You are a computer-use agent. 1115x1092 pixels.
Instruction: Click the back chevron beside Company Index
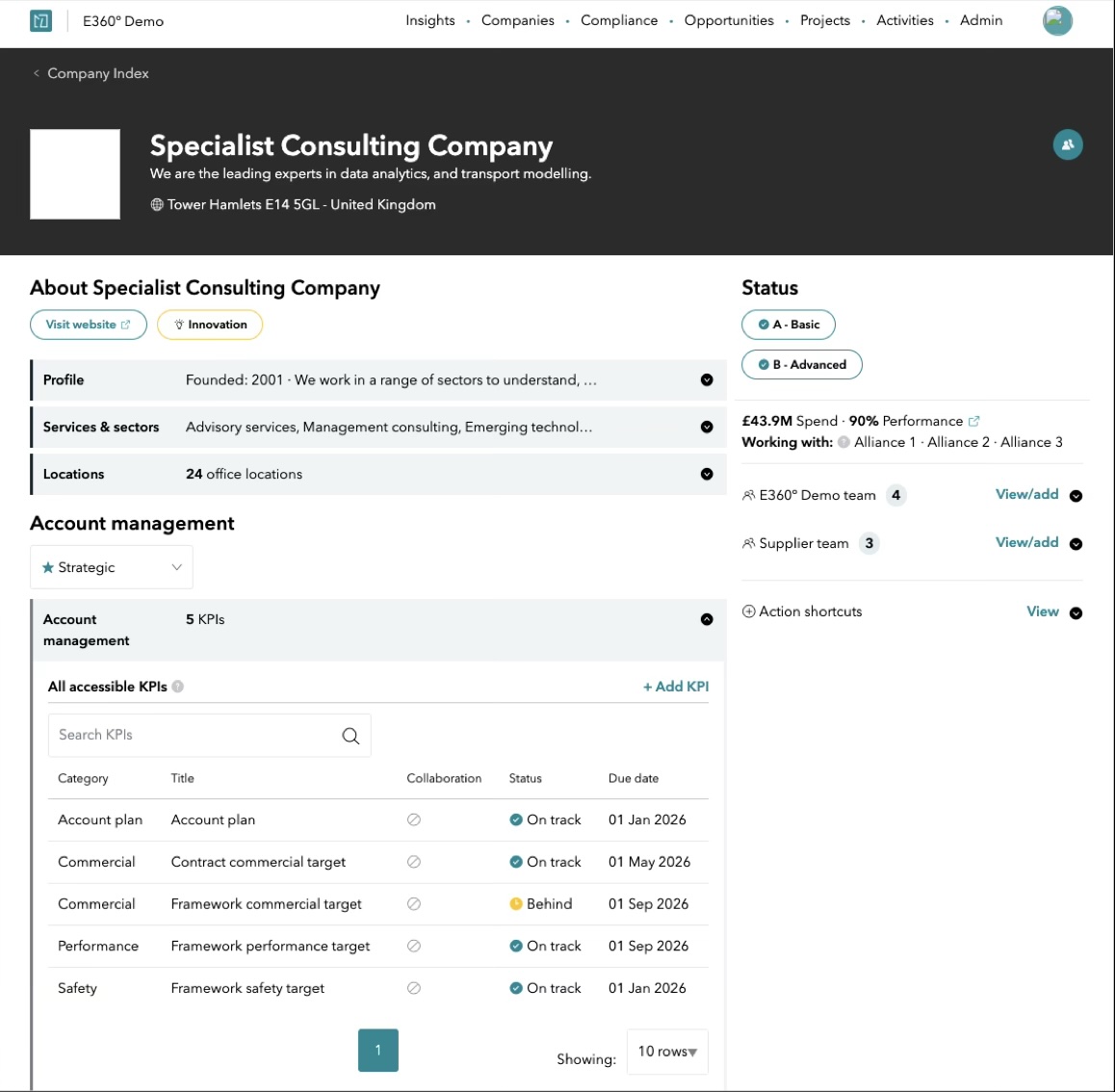tap(37, 73)
